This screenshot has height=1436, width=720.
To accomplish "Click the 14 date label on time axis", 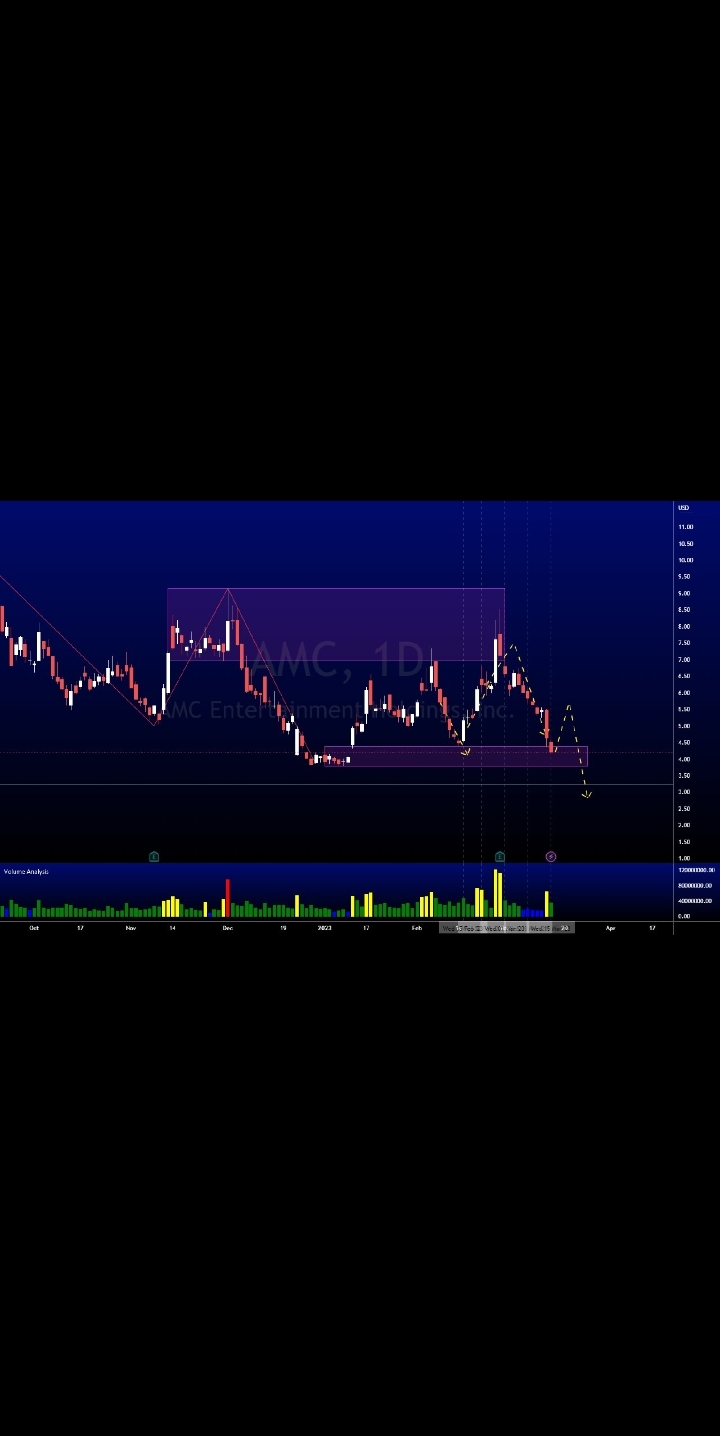I will 172,928.
